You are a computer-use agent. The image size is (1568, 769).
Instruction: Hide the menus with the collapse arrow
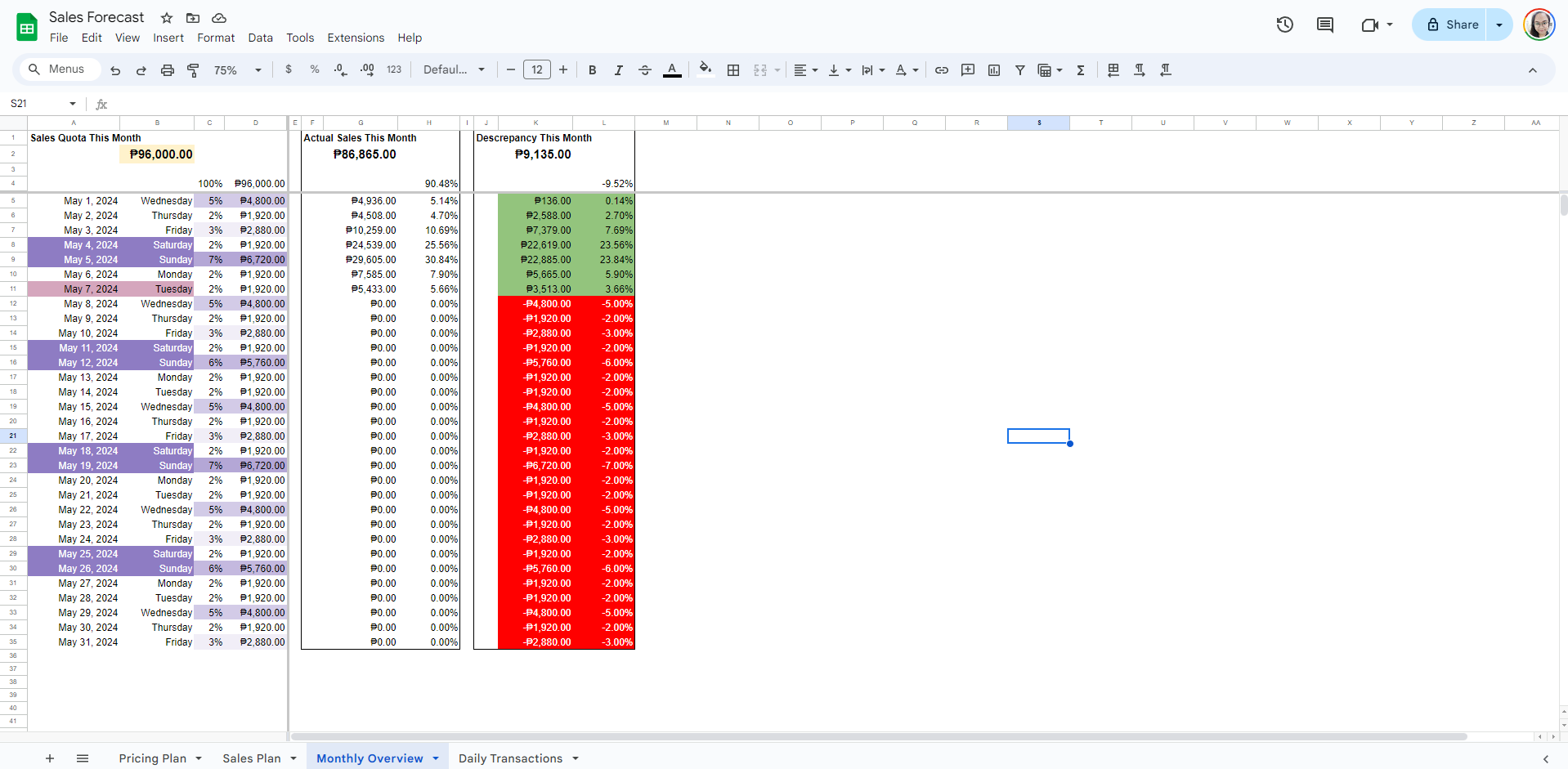[x=1533, y=70]
